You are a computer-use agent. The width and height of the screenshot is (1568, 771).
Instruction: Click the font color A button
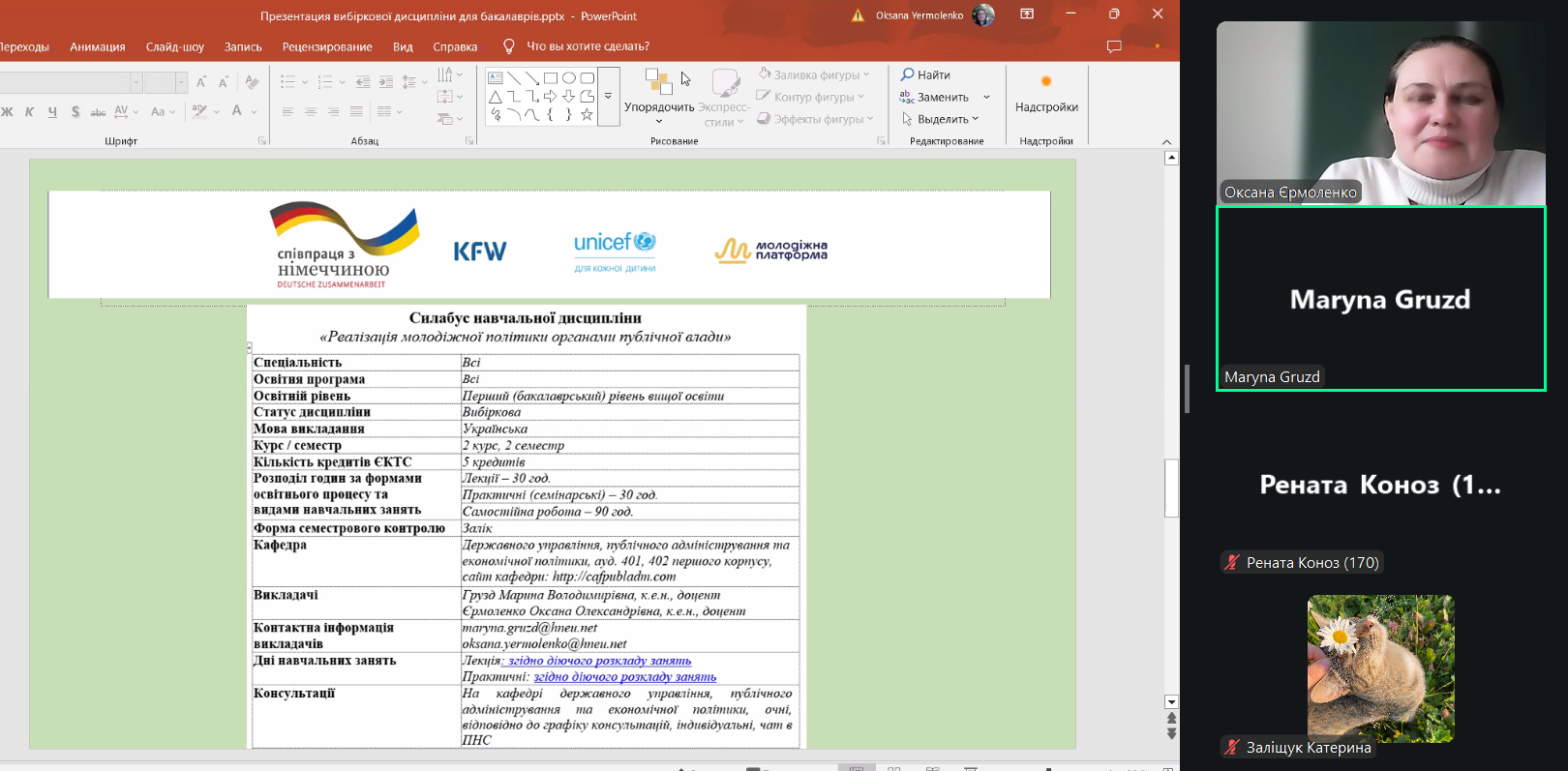point(236,111)
